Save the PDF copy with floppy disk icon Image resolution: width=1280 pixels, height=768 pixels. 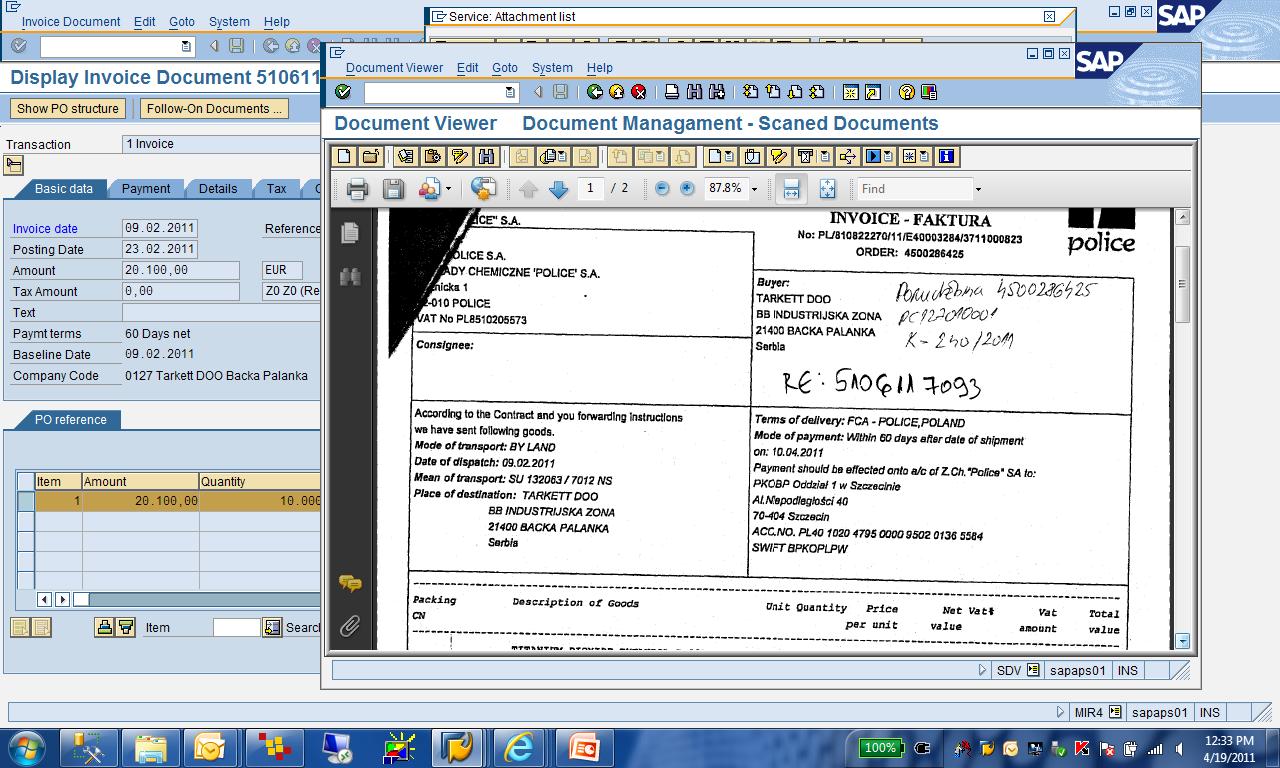pos(393,189)
